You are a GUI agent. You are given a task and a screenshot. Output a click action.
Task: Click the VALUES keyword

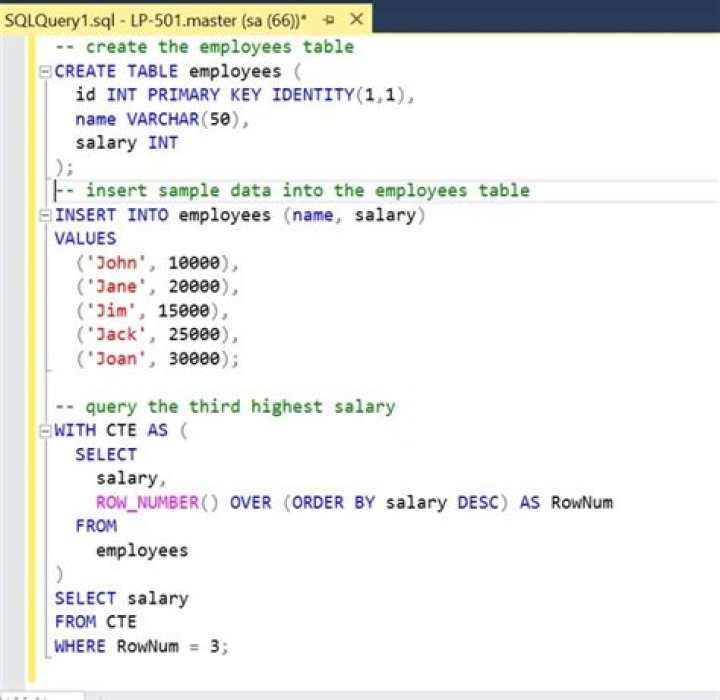coord(85,238)
